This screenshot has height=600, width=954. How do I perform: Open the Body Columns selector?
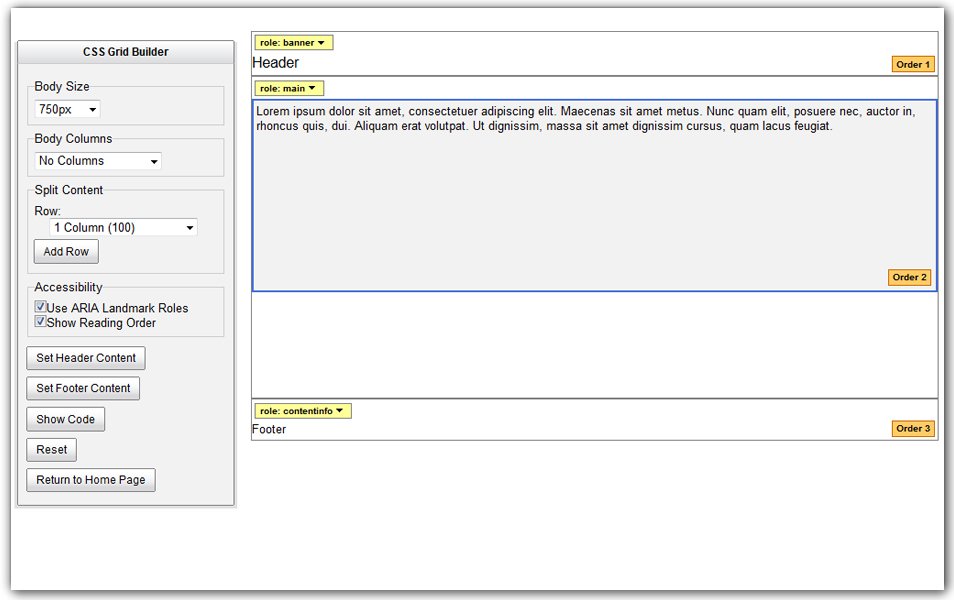[98, 161]
